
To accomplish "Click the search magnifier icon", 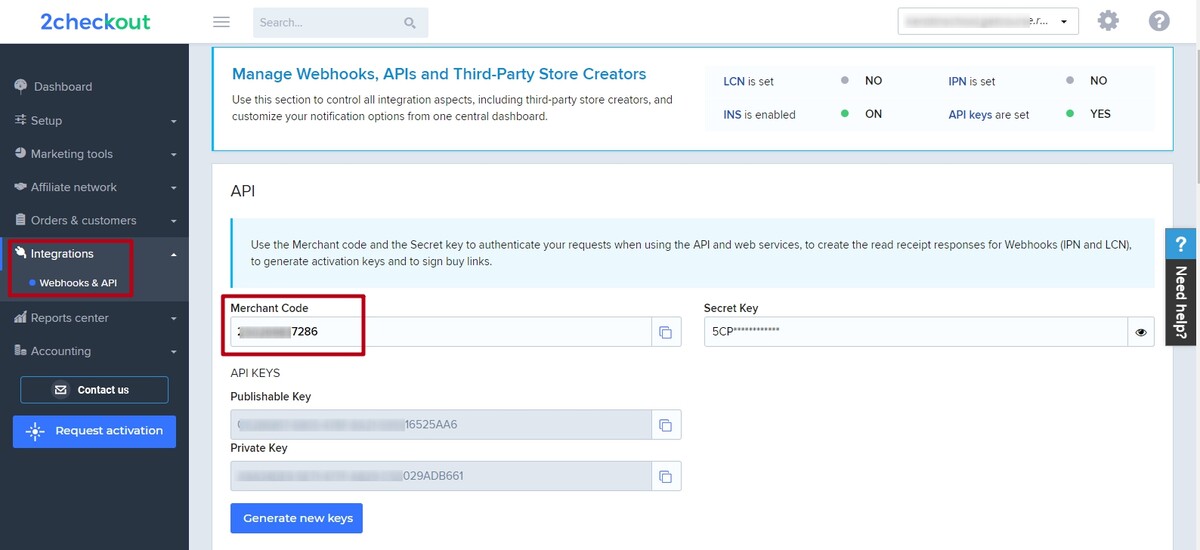I will point(410,23).
